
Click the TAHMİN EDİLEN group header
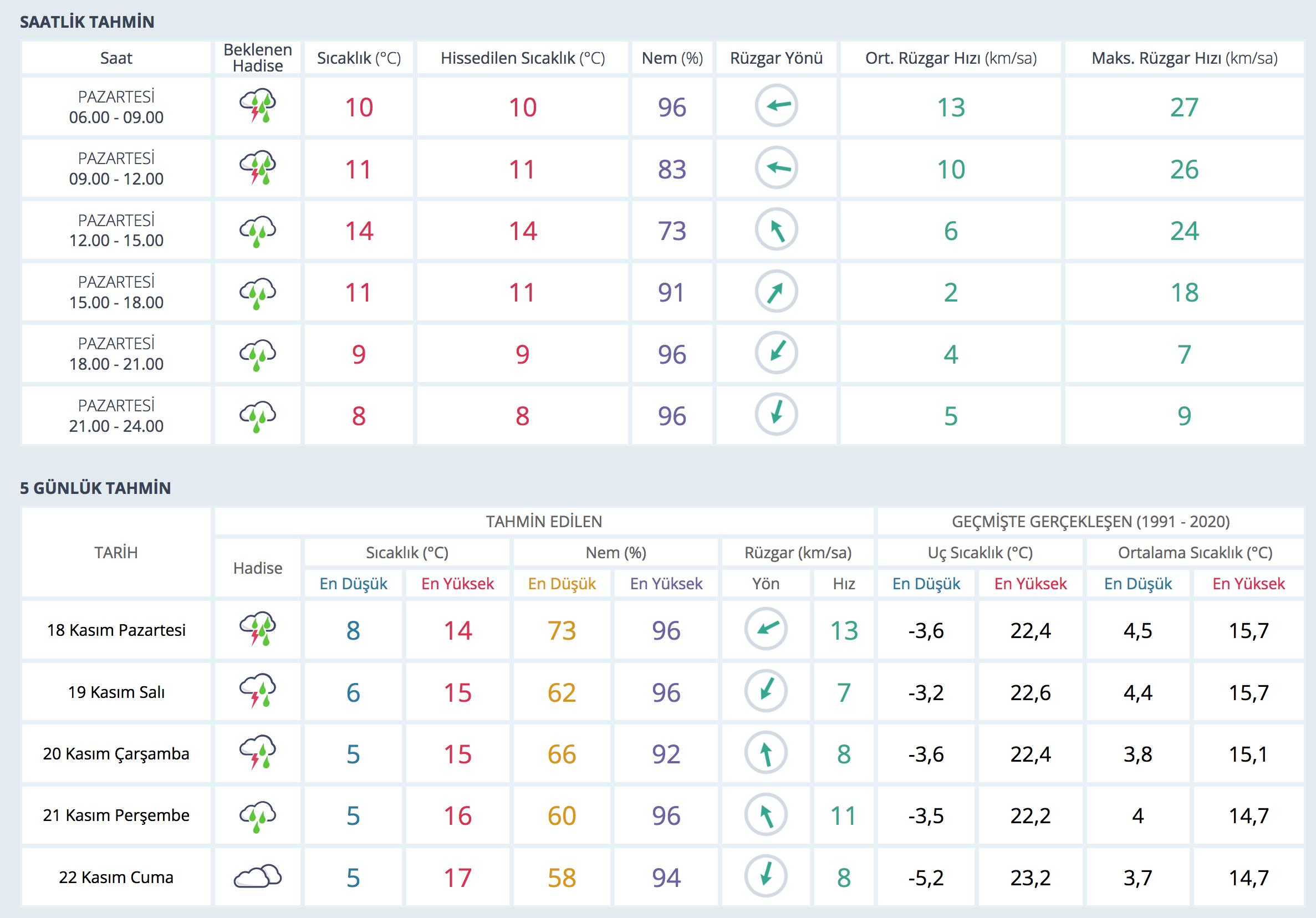(x=543, y=522)
